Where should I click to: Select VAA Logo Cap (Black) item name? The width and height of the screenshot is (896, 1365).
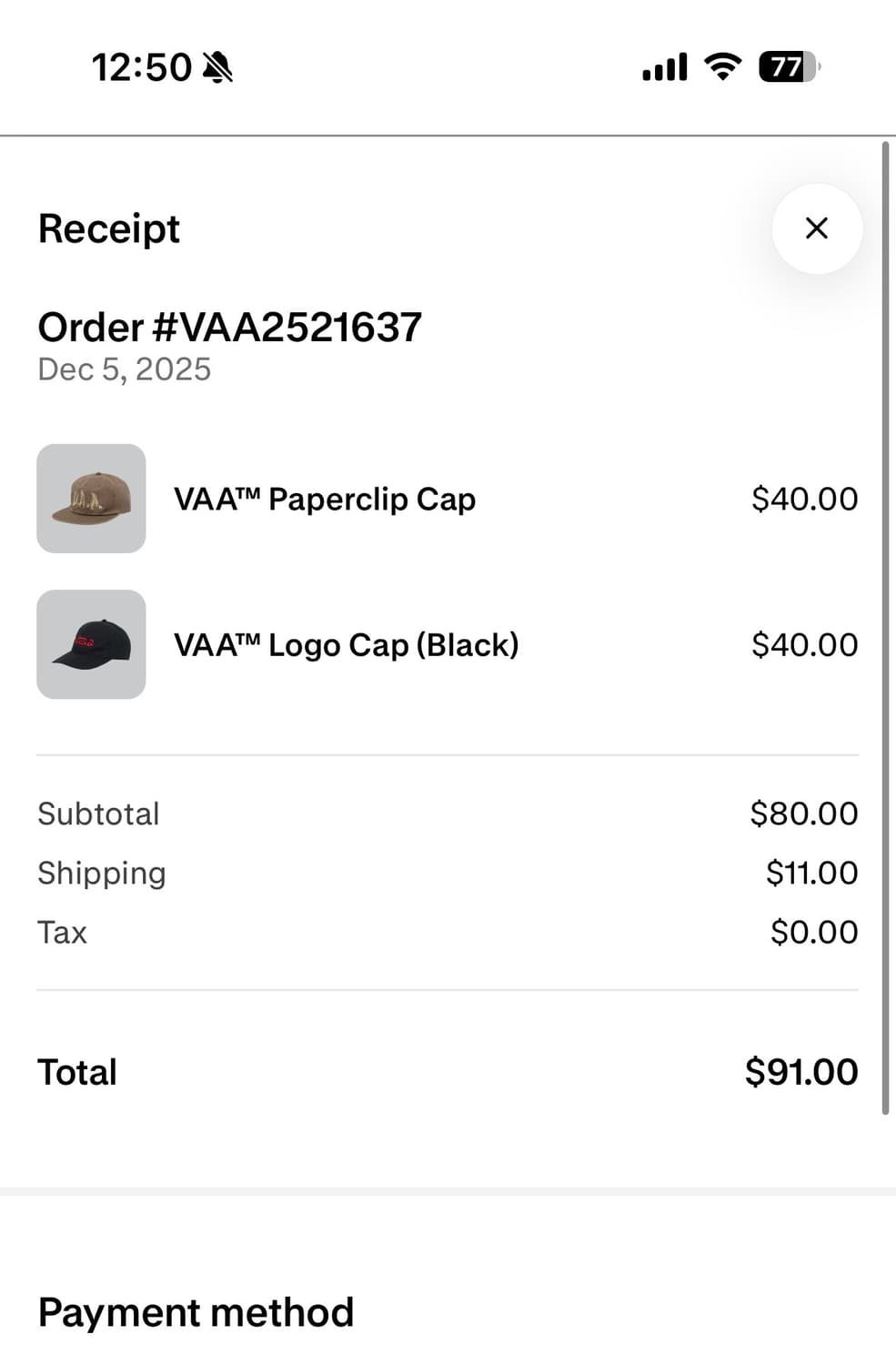346,644
